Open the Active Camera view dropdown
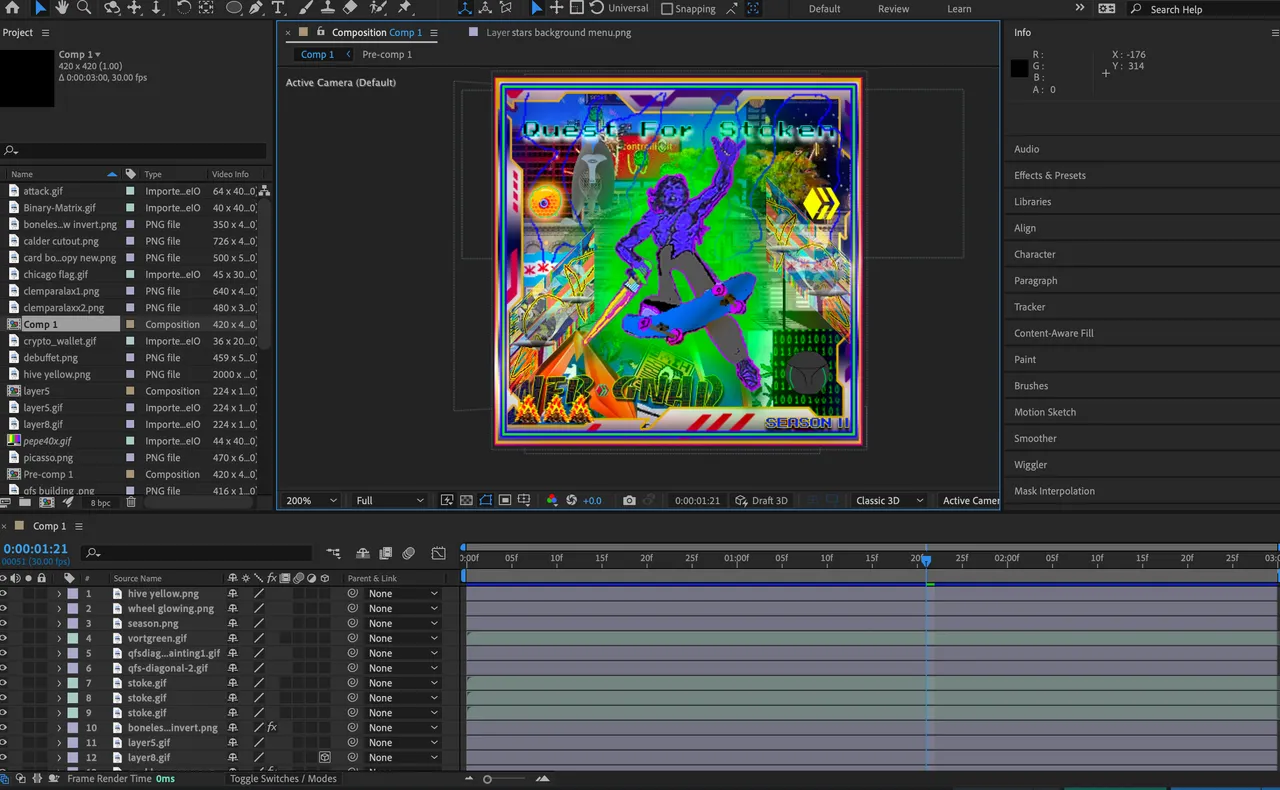The width and height of the screenshot is (1280, 790). coord(968,500)
